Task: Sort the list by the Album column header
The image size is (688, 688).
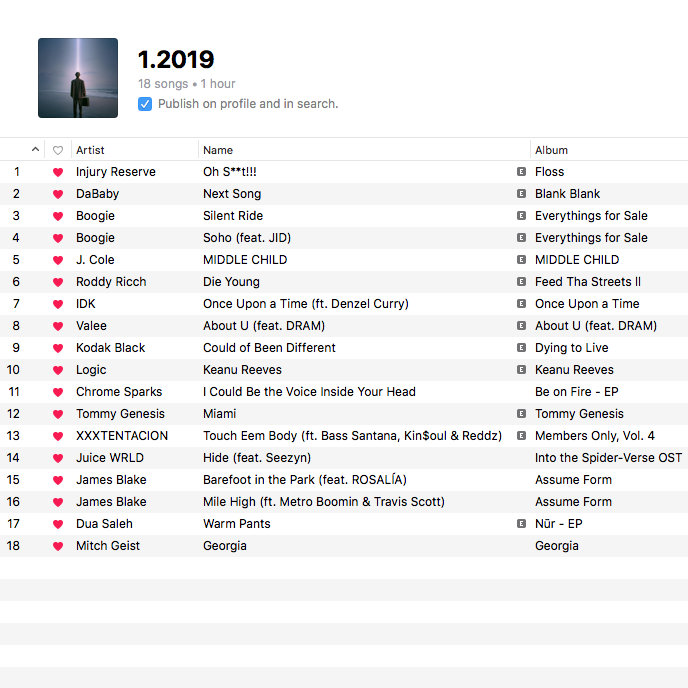Action: 551,150
